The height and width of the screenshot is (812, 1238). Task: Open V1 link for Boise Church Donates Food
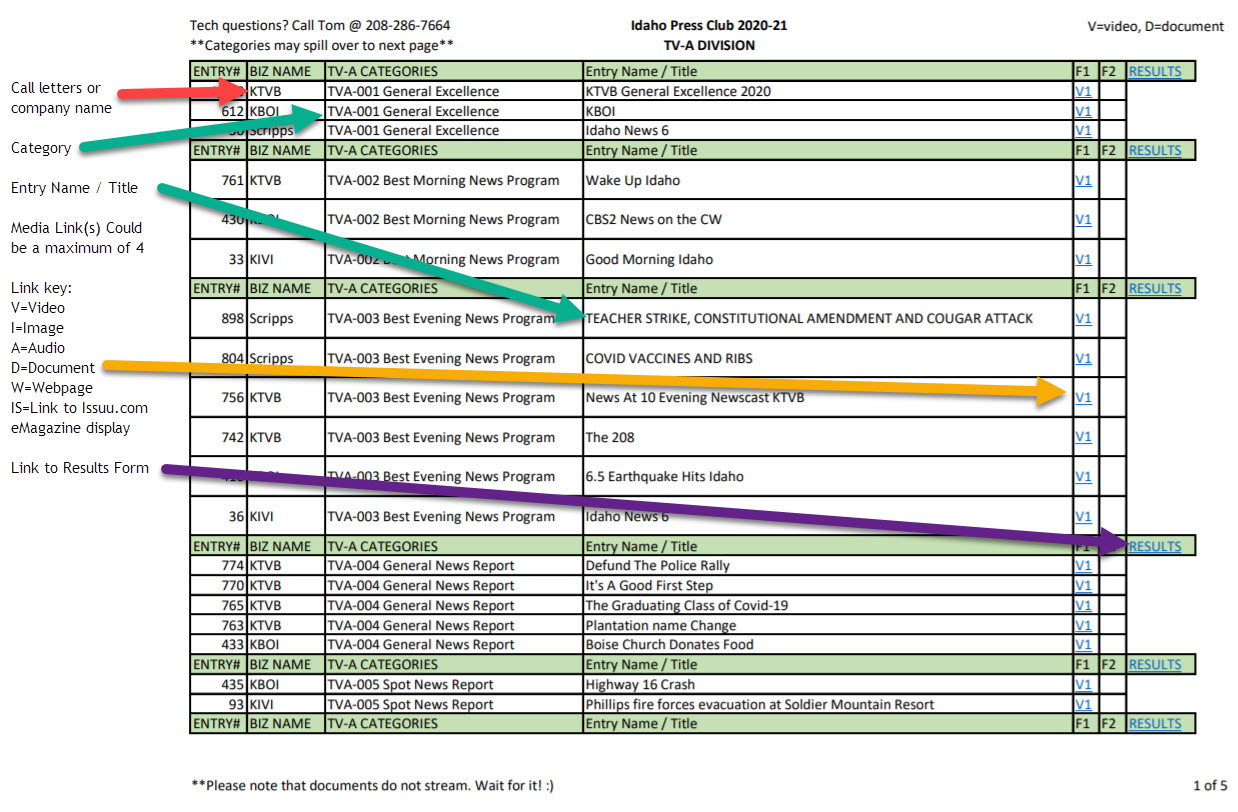click(1083, 645)
